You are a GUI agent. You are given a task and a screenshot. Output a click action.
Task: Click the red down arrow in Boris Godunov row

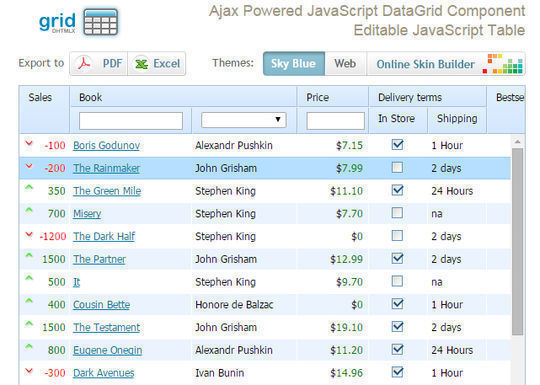[x=29, y=144]
